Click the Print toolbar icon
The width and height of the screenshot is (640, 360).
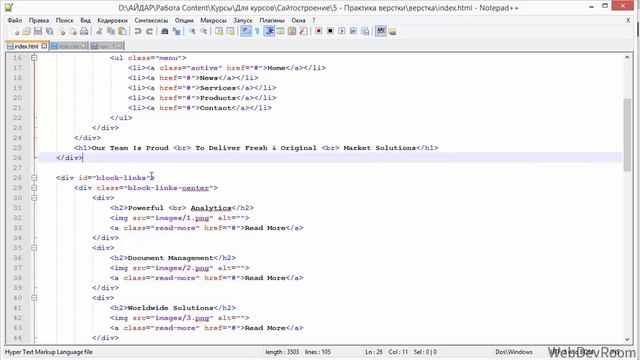[x=84, y=31]
